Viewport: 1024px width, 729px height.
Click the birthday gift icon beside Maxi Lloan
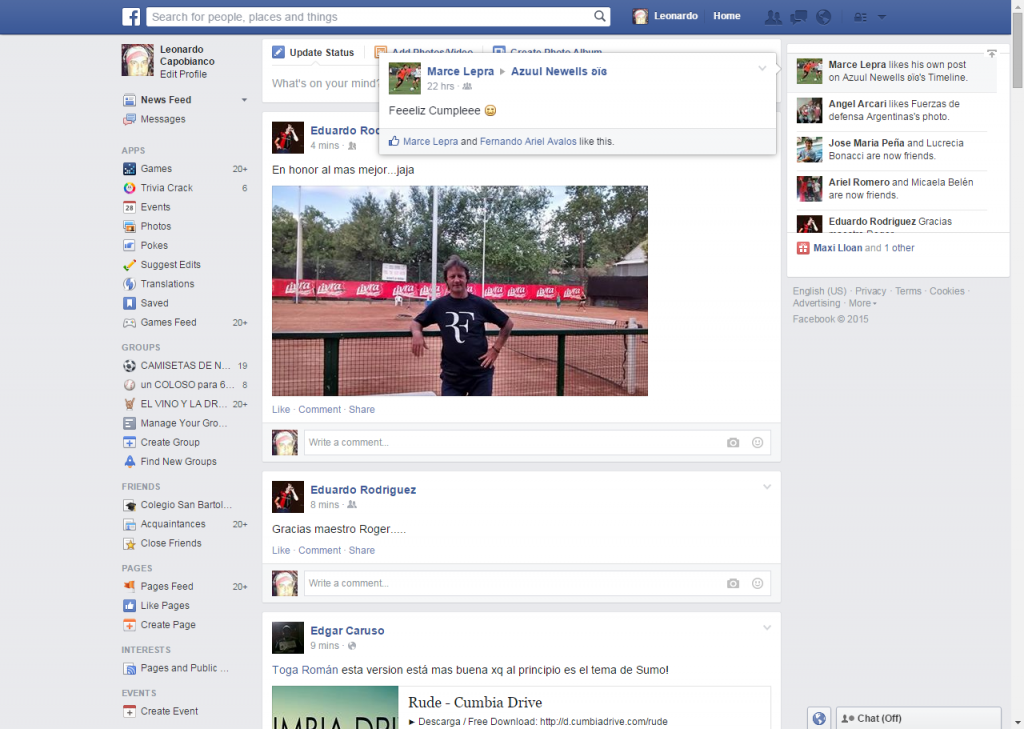tap(803, 248)
